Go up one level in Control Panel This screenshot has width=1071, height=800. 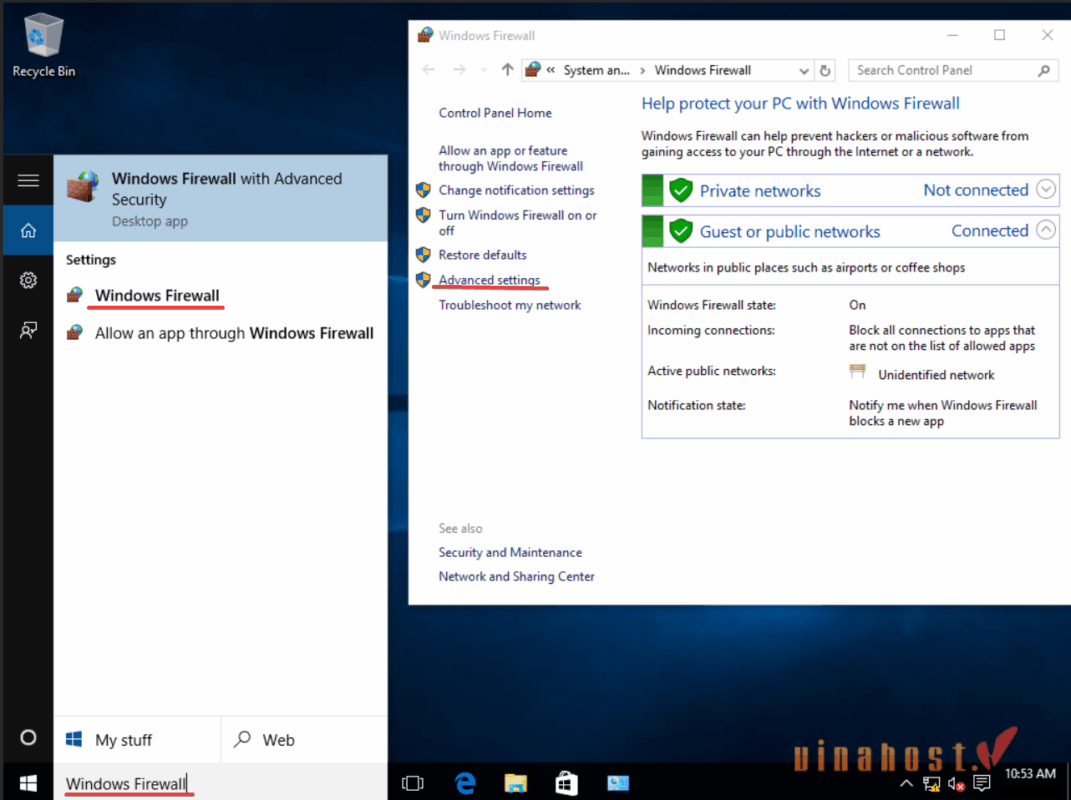tap(507, 70)
